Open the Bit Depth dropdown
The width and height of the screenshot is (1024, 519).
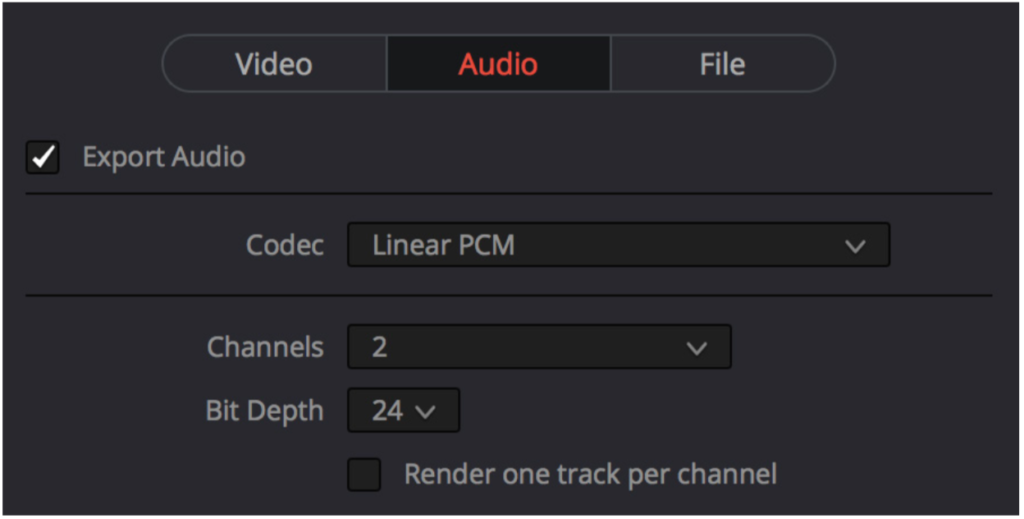tap(404, 411)
